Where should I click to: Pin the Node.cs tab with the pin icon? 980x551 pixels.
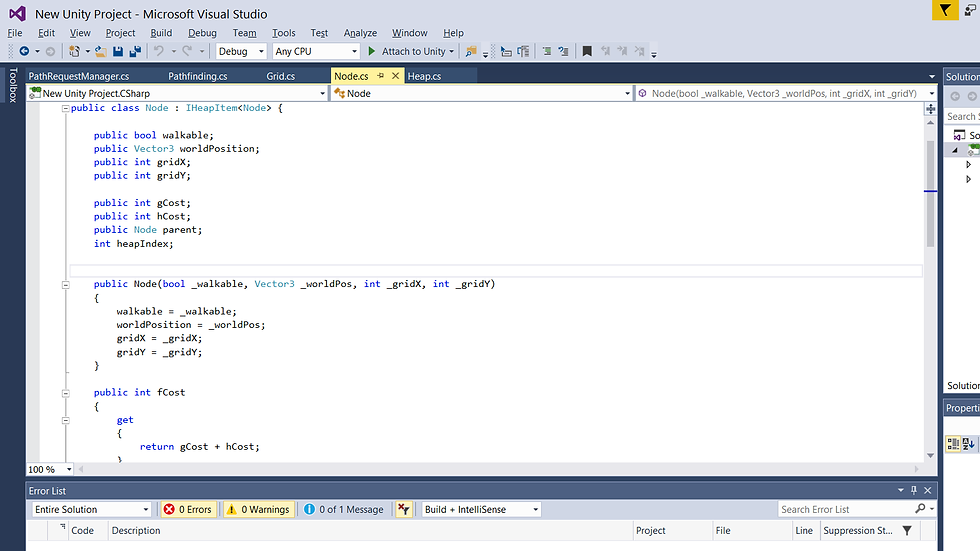click(x=380, y=76)
